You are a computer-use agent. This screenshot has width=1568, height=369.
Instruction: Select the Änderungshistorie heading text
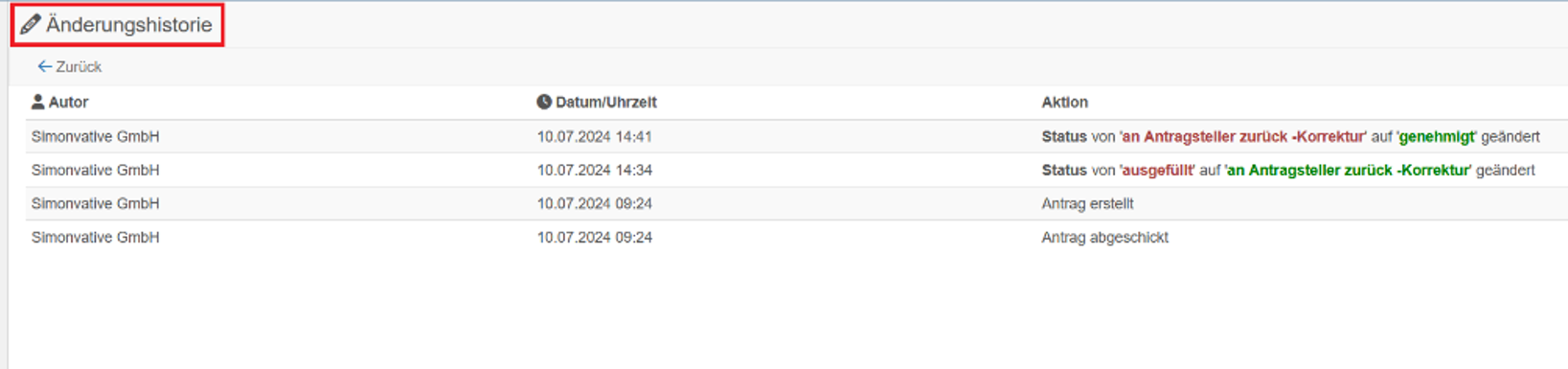(129, 25)
